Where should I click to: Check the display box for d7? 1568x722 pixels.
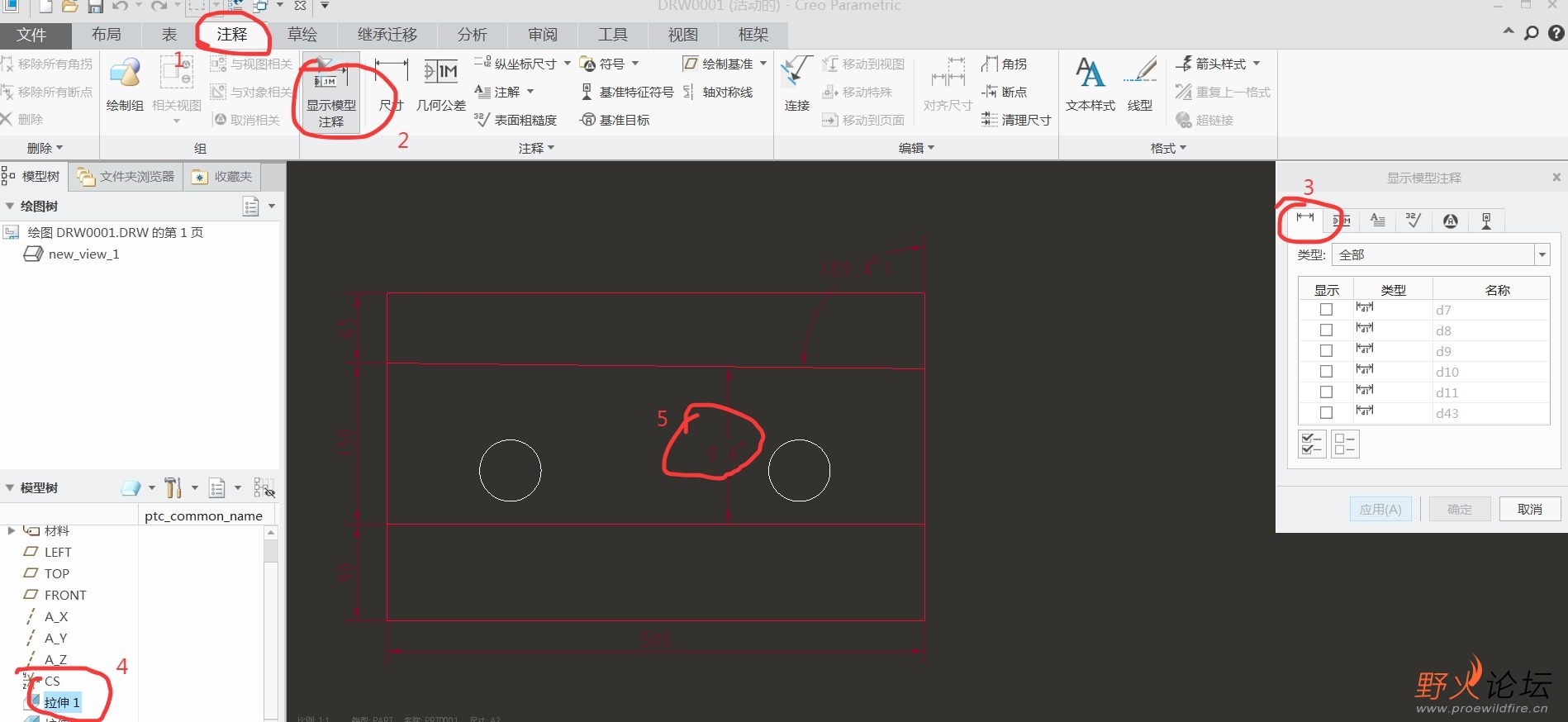tap(1326, 310)
